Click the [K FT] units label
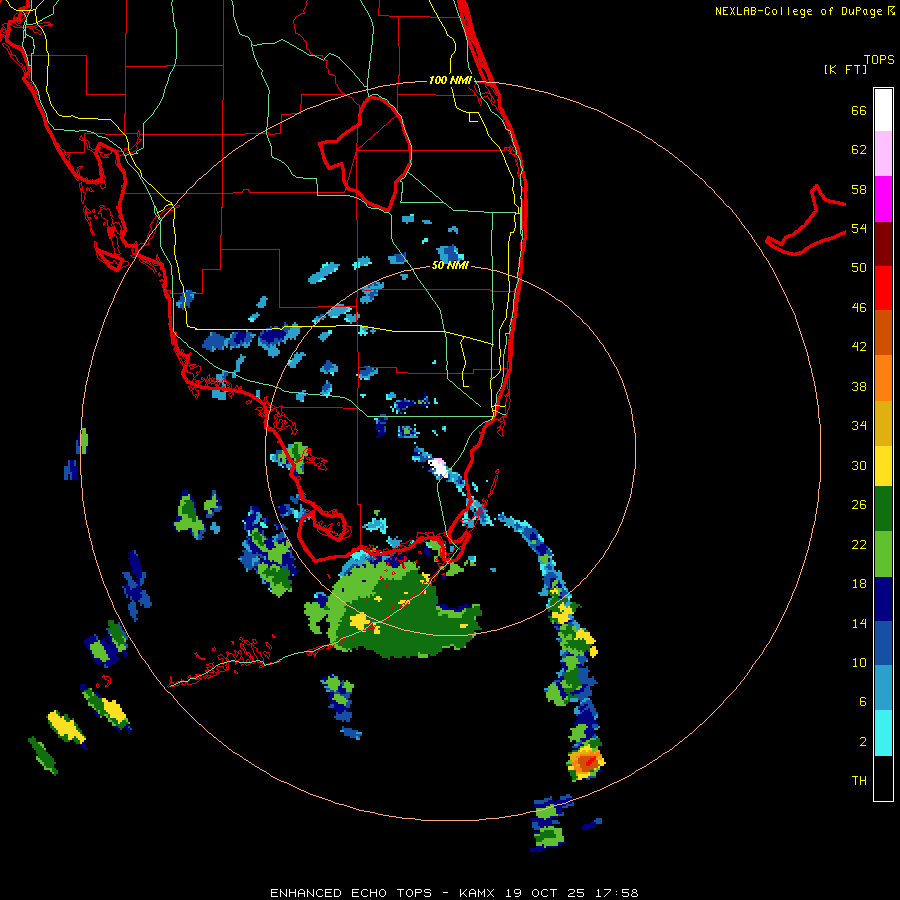Image resolution: width=900 pixels, height=900 pixels. pos(845,69)
